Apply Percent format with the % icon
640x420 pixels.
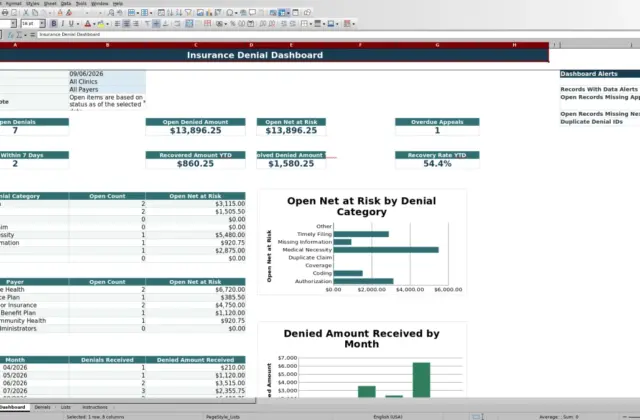pyautogui.click(x=233, y=24)
